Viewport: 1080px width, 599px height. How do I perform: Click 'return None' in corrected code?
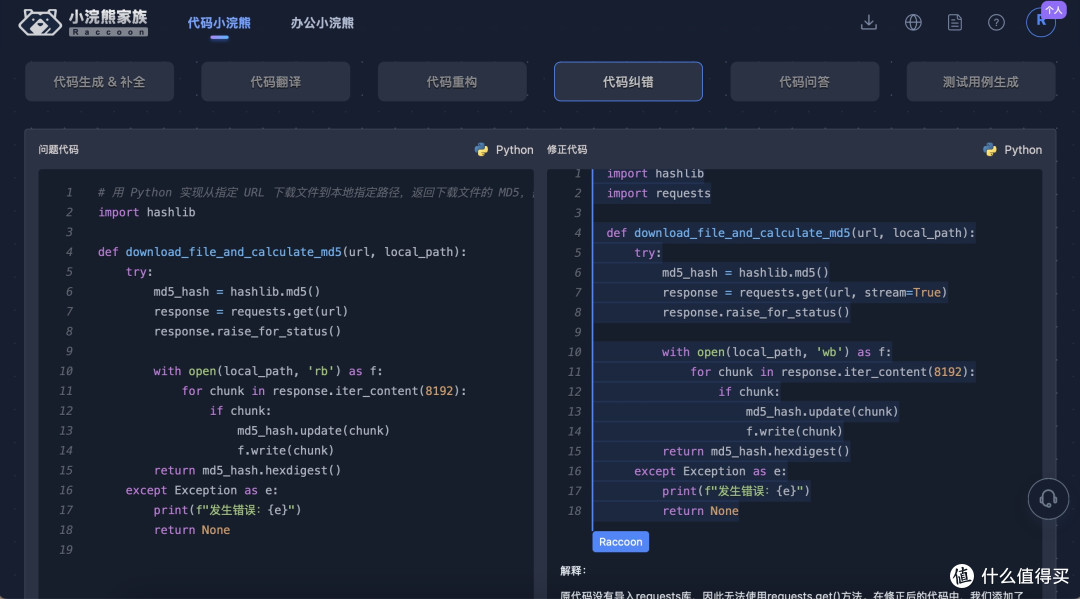(x=700, y=511)
